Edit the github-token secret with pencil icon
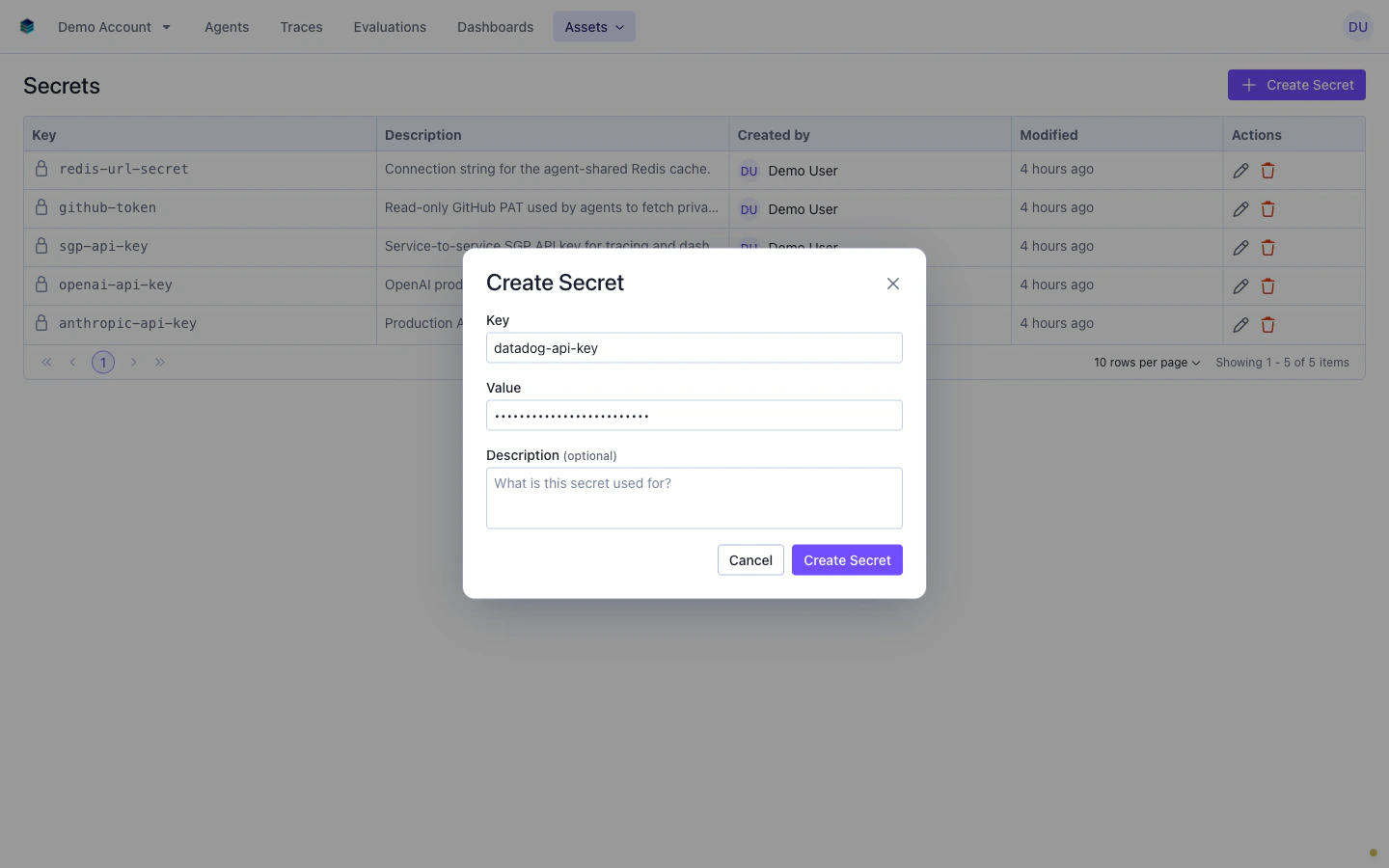This screenshot has width=1389, height=868. [x=1240, y=209]
